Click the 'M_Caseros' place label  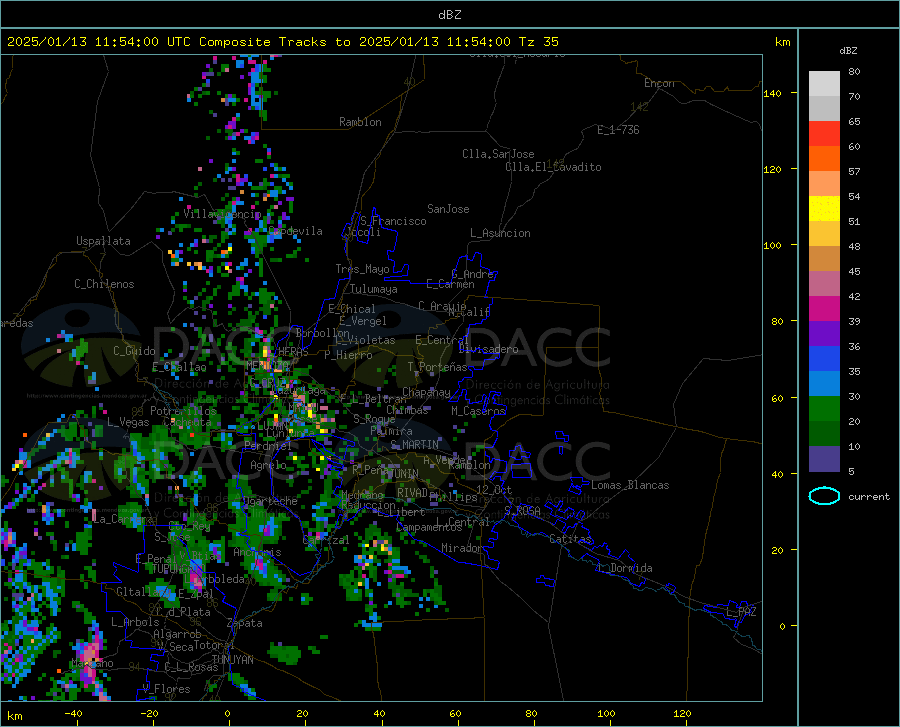click(478, 411)
